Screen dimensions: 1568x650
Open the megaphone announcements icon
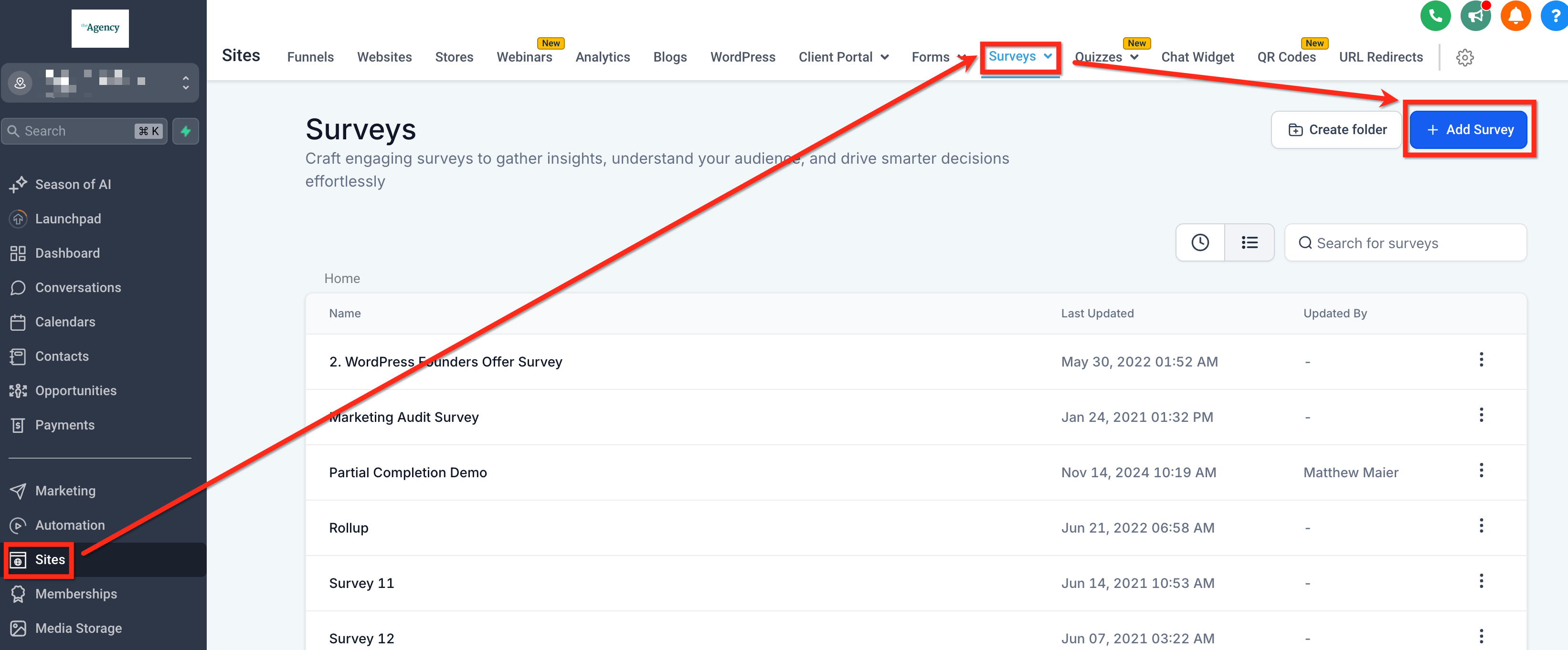pos(1475,16)
